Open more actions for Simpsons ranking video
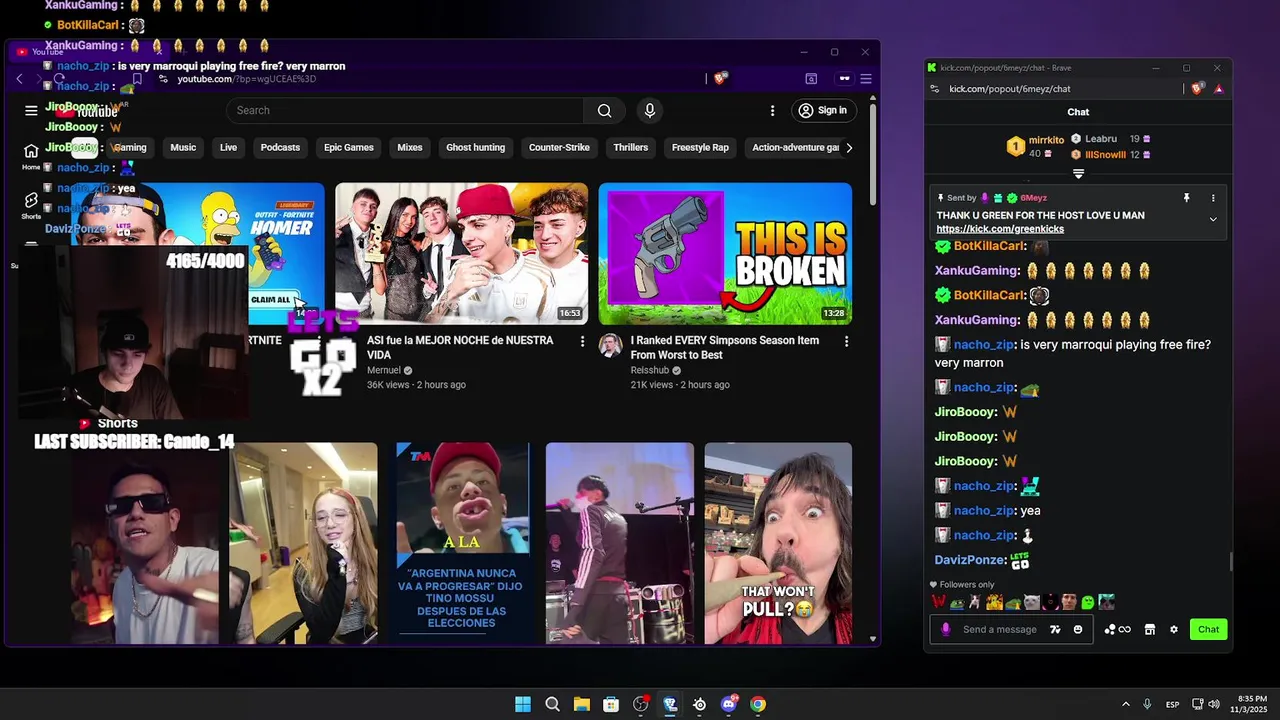The height and width of the screenshot is (720, 1280). click(846, 341)
